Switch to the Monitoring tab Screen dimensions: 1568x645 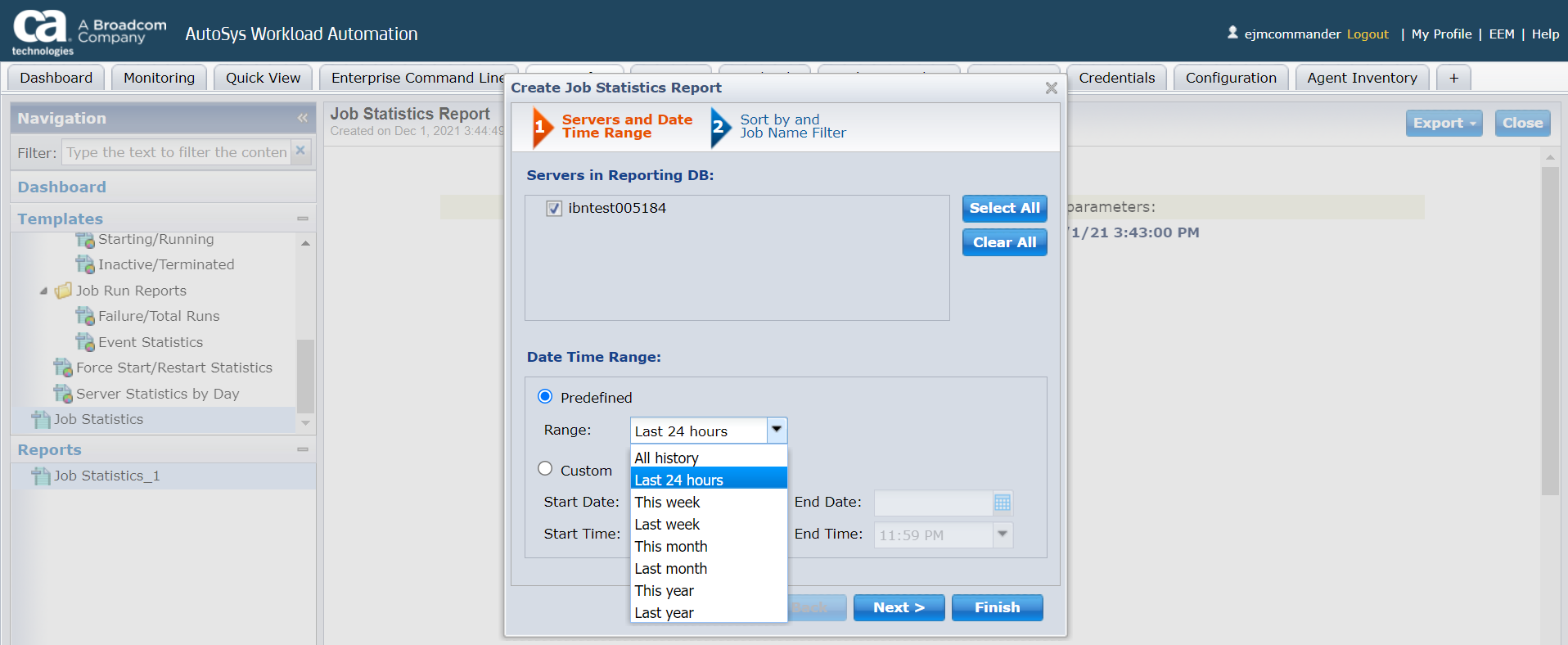(x=159, y=78)
